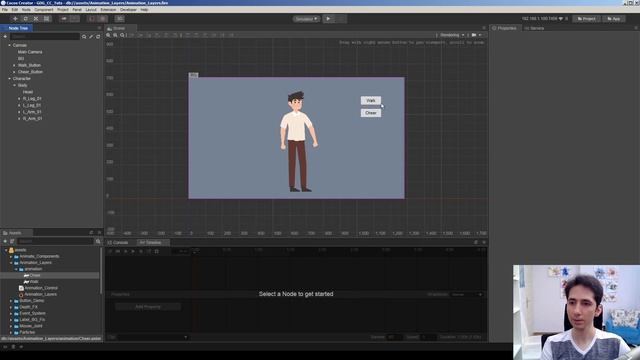Open the Simulator preview platform dropdown
The height and width of the screenshot is (360, 640).
coord(306,19)
